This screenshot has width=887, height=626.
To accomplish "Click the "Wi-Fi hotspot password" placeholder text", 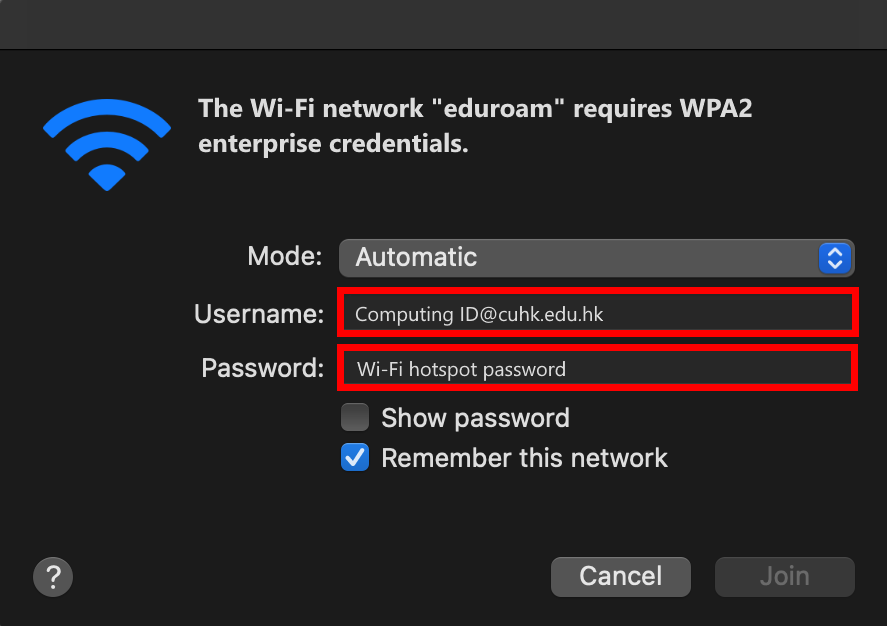I will pos(461,369).
